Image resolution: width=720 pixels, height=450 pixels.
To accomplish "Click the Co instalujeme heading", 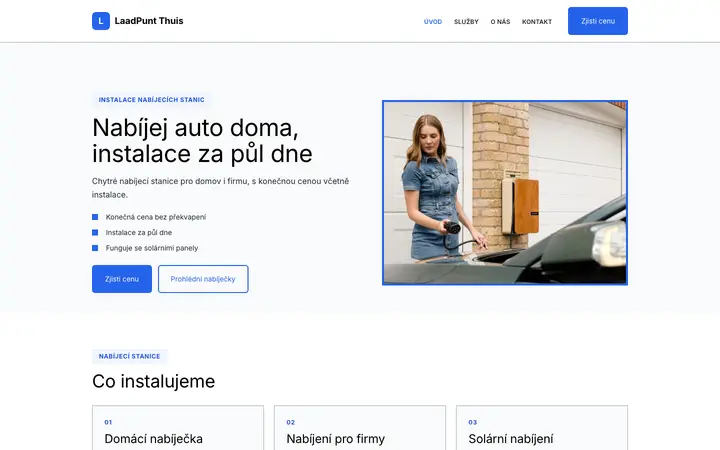I will [153, 381].
